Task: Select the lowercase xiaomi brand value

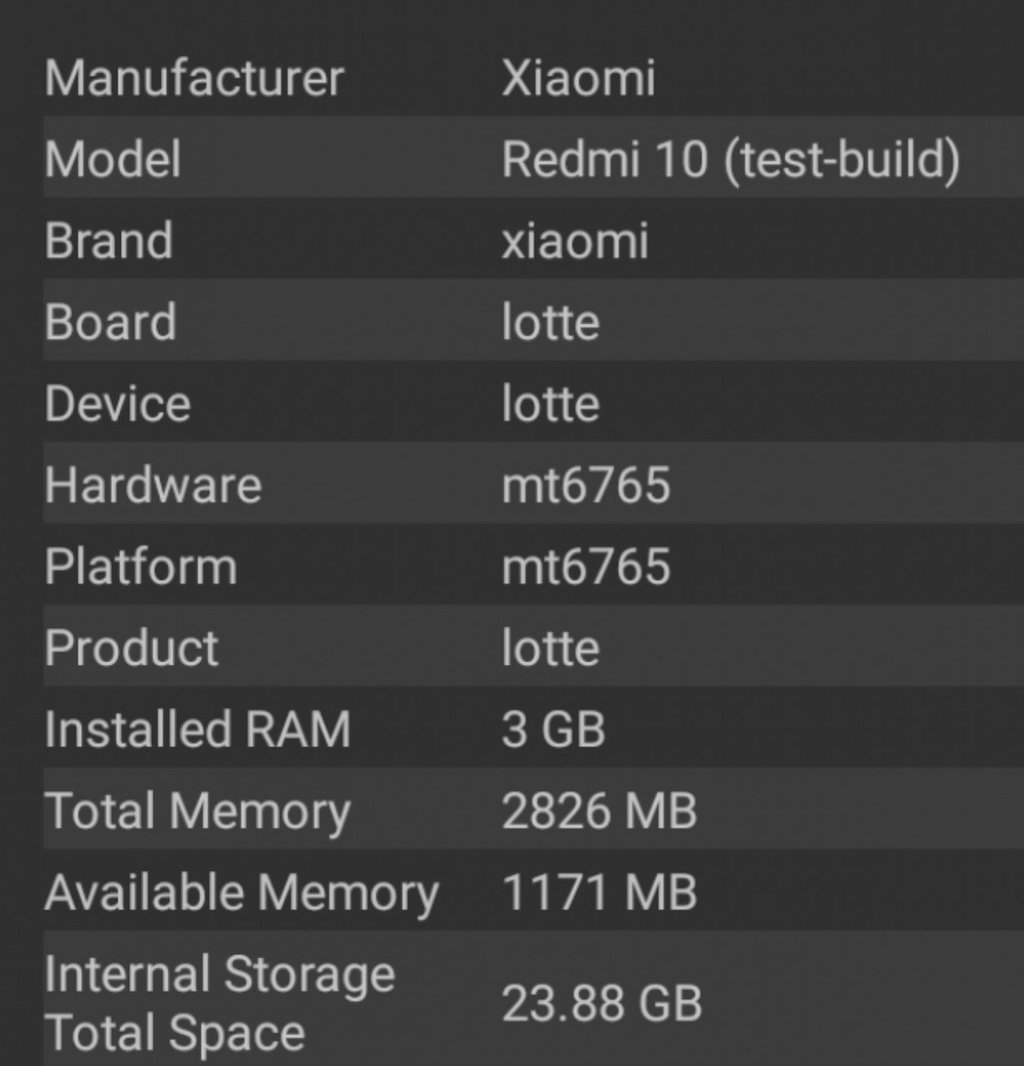Action: pyautogui.click(x=575, y=241)
